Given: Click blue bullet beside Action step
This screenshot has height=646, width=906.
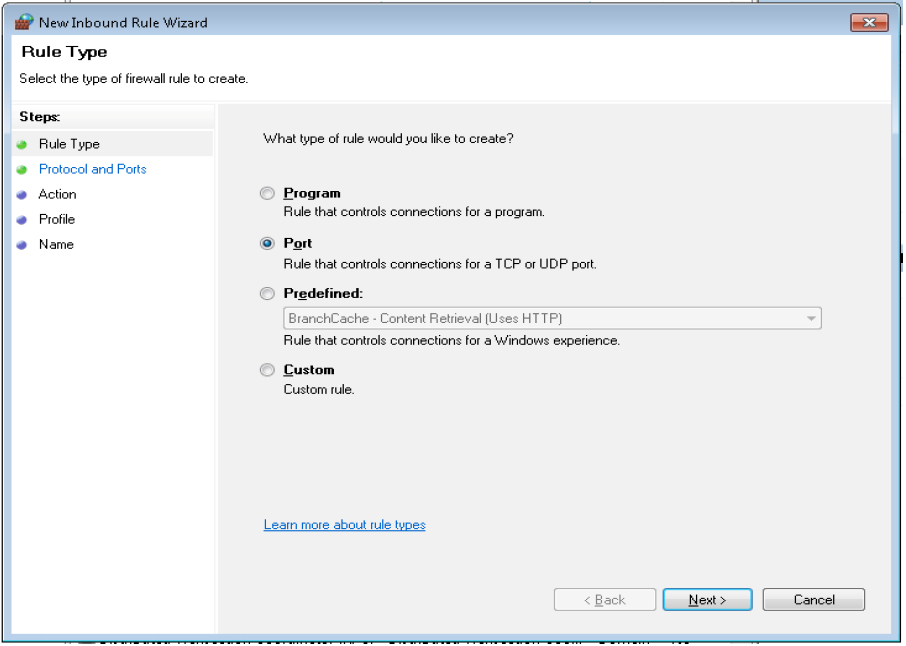Looking at the screenshot, I should (22, 195).
